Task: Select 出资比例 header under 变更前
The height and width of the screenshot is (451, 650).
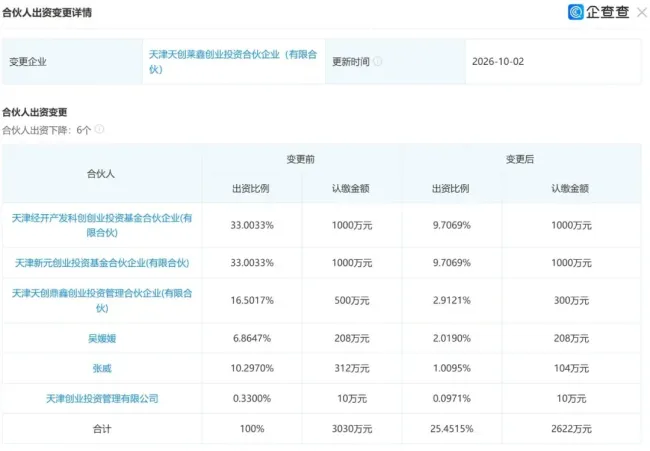Action: click(251, 189)
